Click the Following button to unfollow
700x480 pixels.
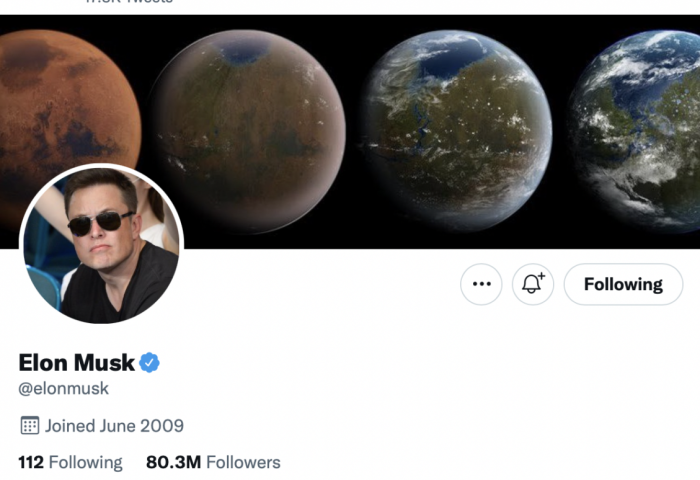click(623, 284)
